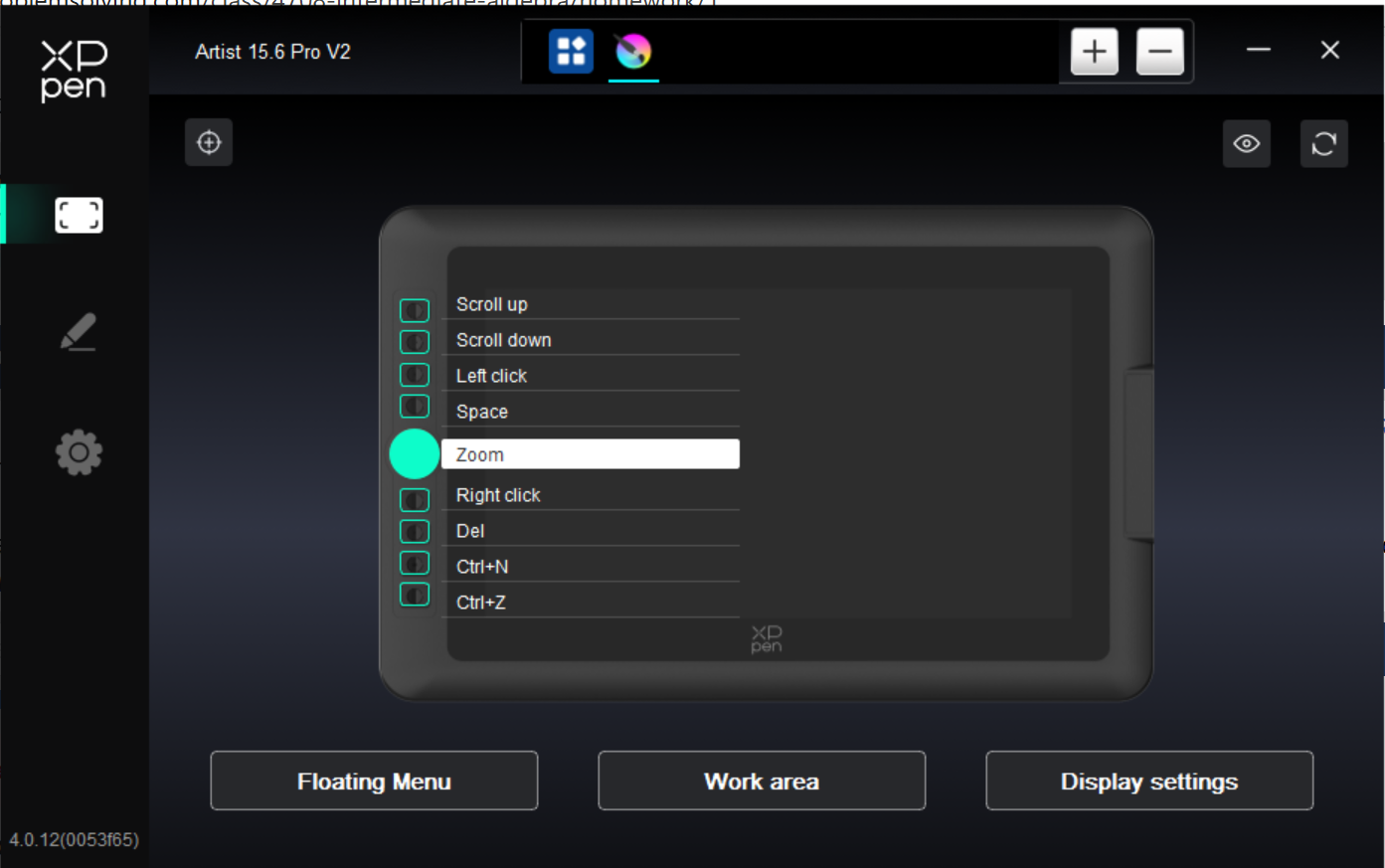Open the Right click key assignment
The image size is (1385, 868).
click(x=591, y=495)
